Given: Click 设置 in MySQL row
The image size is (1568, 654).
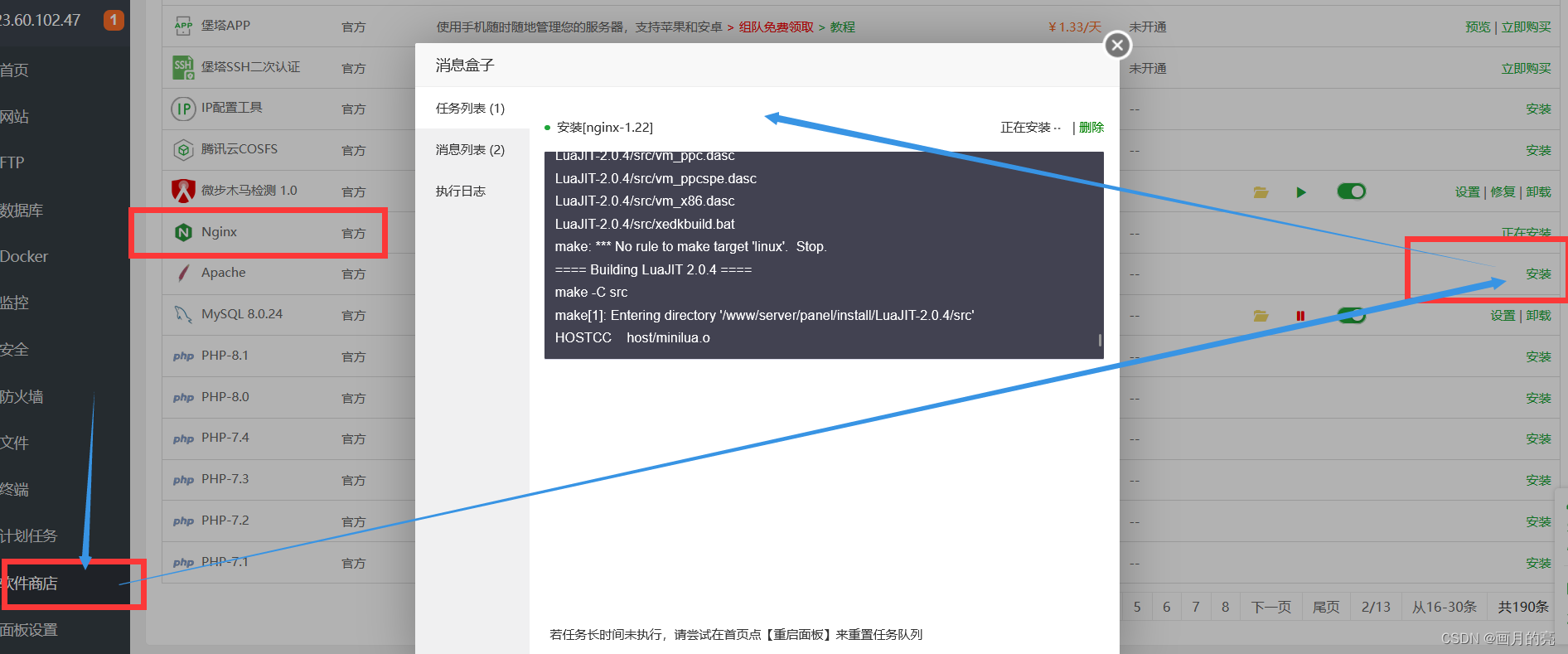Looking at the screenshot, I should (x=1503, y=315).
